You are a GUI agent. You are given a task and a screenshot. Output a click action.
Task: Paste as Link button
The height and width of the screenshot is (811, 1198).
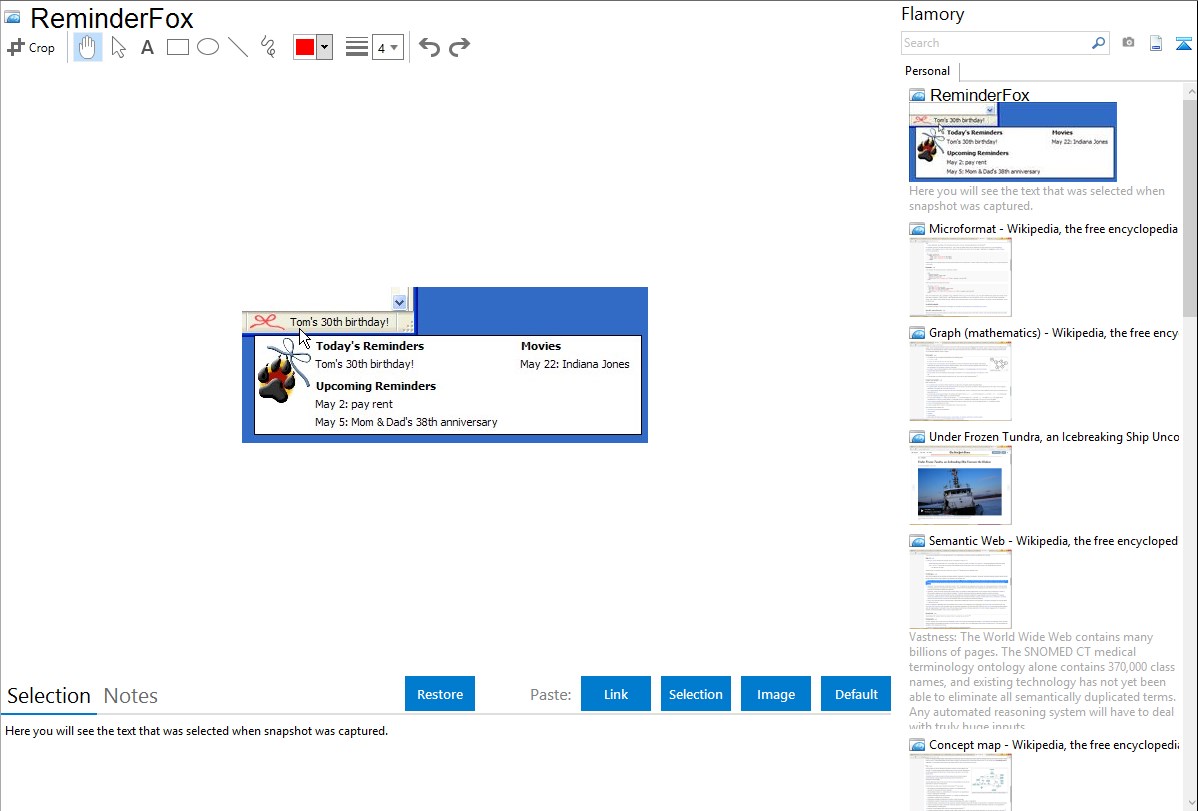tap(616, 694)
